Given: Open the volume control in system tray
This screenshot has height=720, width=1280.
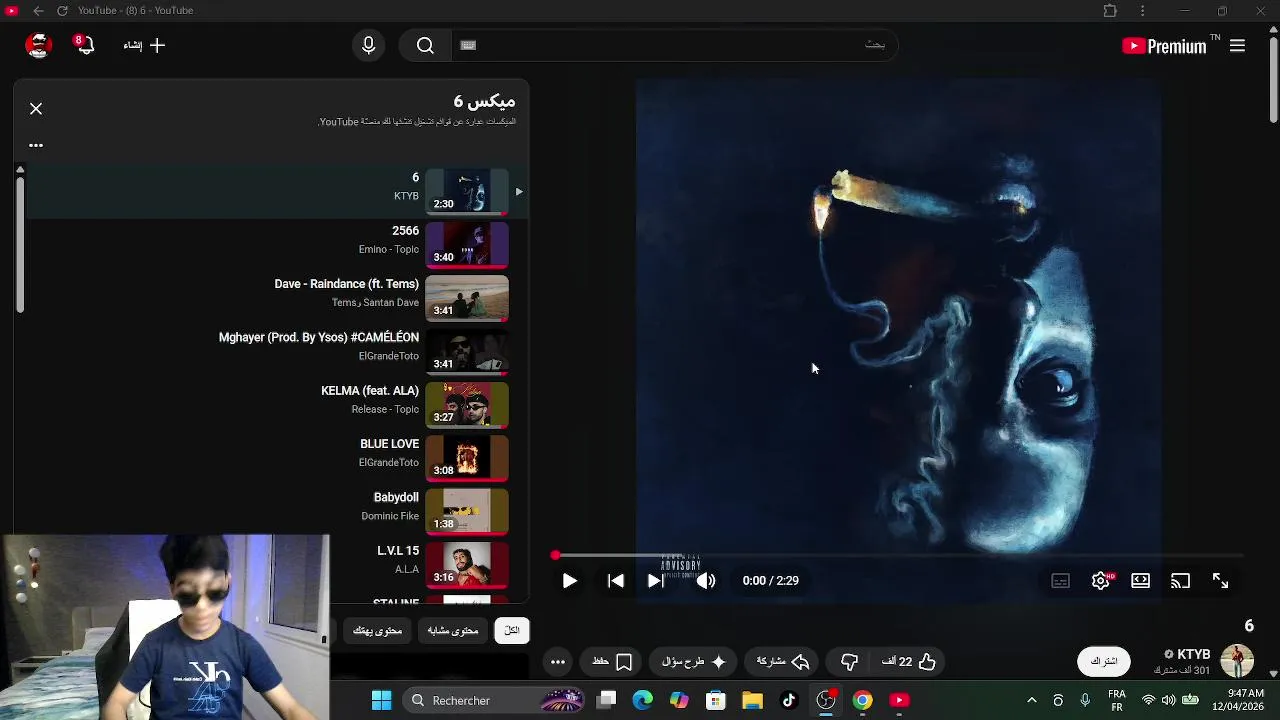Looking at the screenshot, I should tap(1168, 700).
